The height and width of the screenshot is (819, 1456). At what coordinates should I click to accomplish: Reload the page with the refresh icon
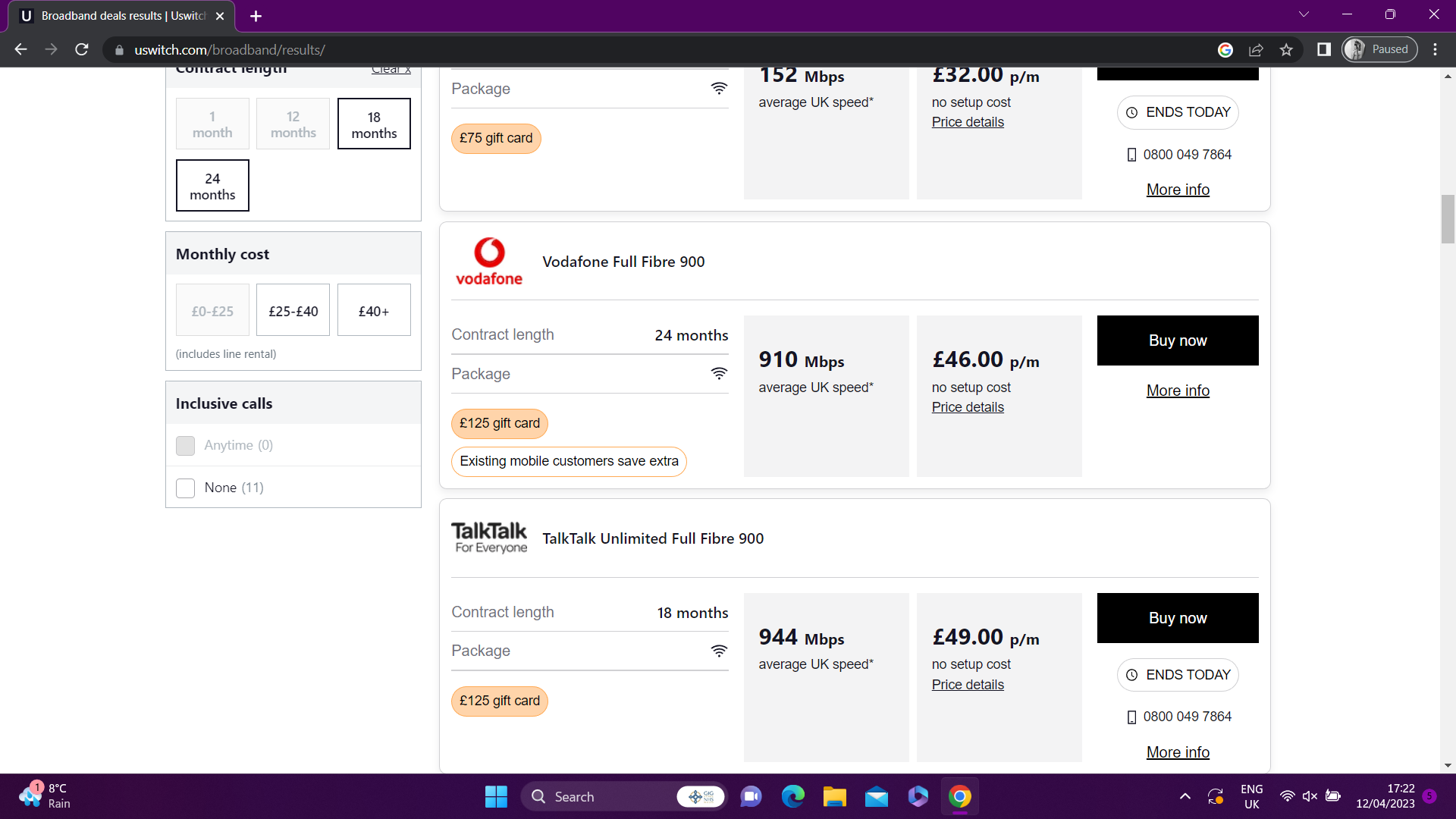tap(82, 50)
